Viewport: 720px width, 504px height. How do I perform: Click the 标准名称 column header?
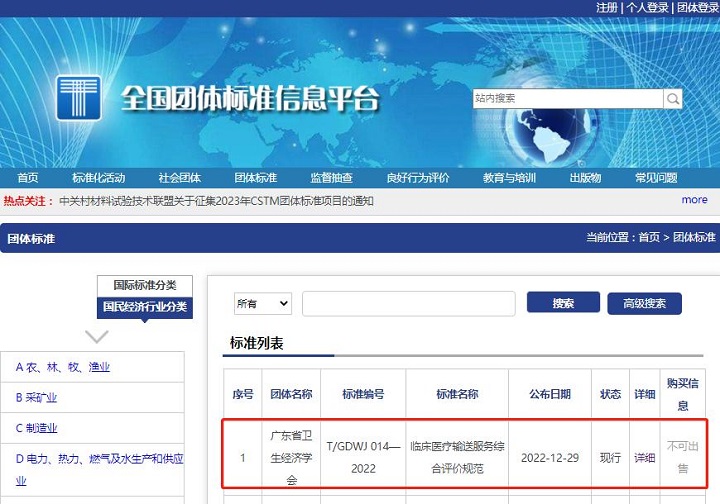(x=457, y=394)
